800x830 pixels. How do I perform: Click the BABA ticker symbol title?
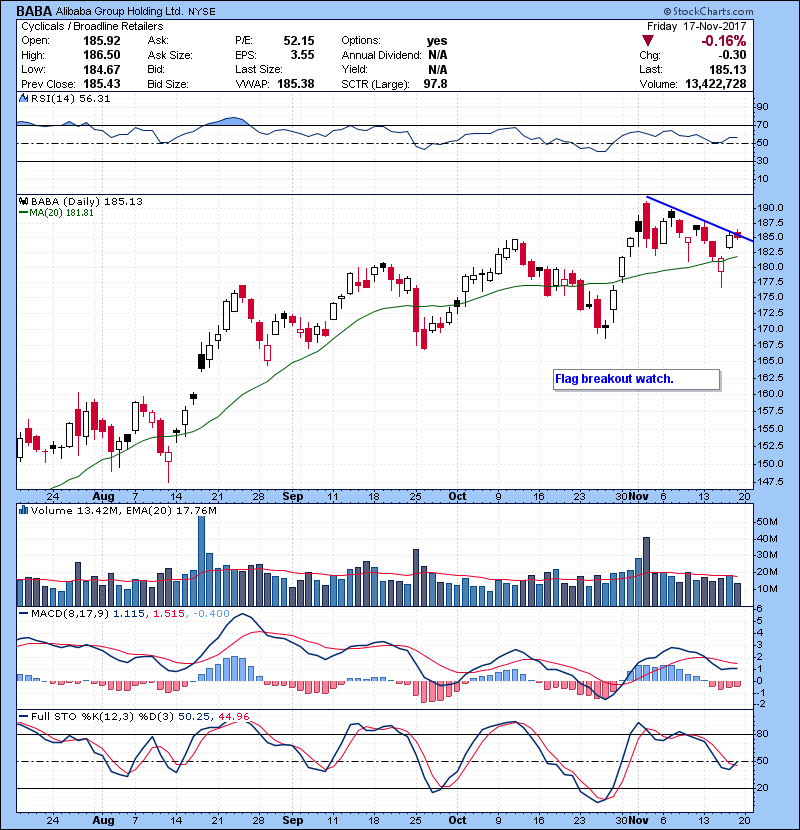(34, 11)
